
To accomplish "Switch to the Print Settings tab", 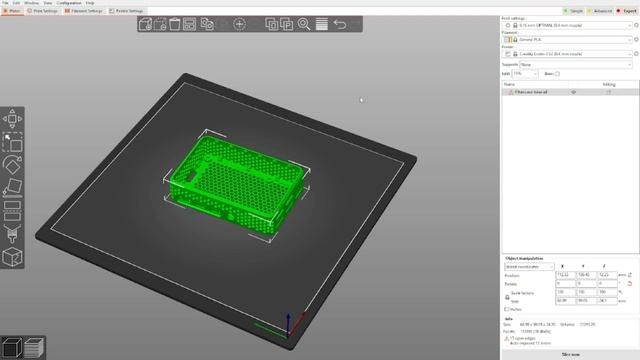I will (42, 11).
